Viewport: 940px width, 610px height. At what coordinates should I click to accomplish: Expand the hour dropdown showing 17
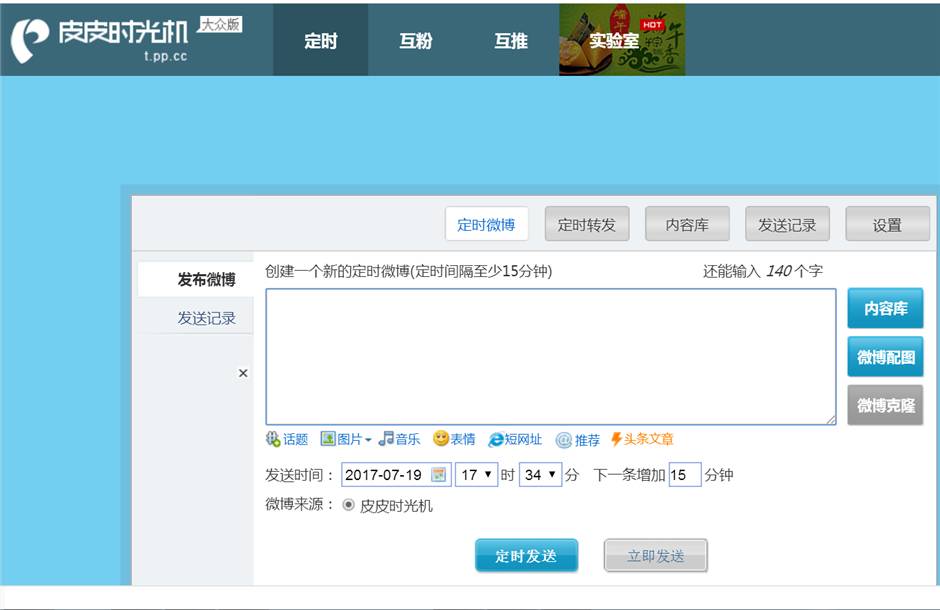477,475
